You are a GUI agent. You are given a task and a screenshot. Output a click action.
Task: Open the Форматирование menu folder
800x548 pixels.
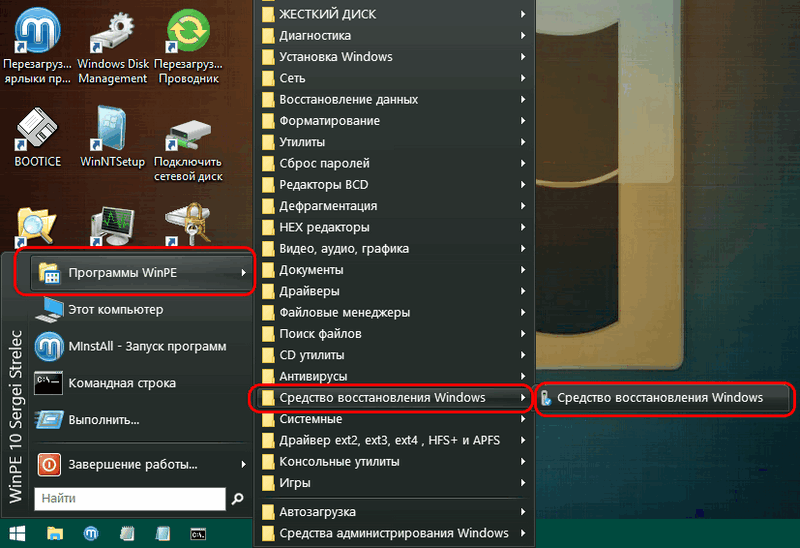coord(394,121)
